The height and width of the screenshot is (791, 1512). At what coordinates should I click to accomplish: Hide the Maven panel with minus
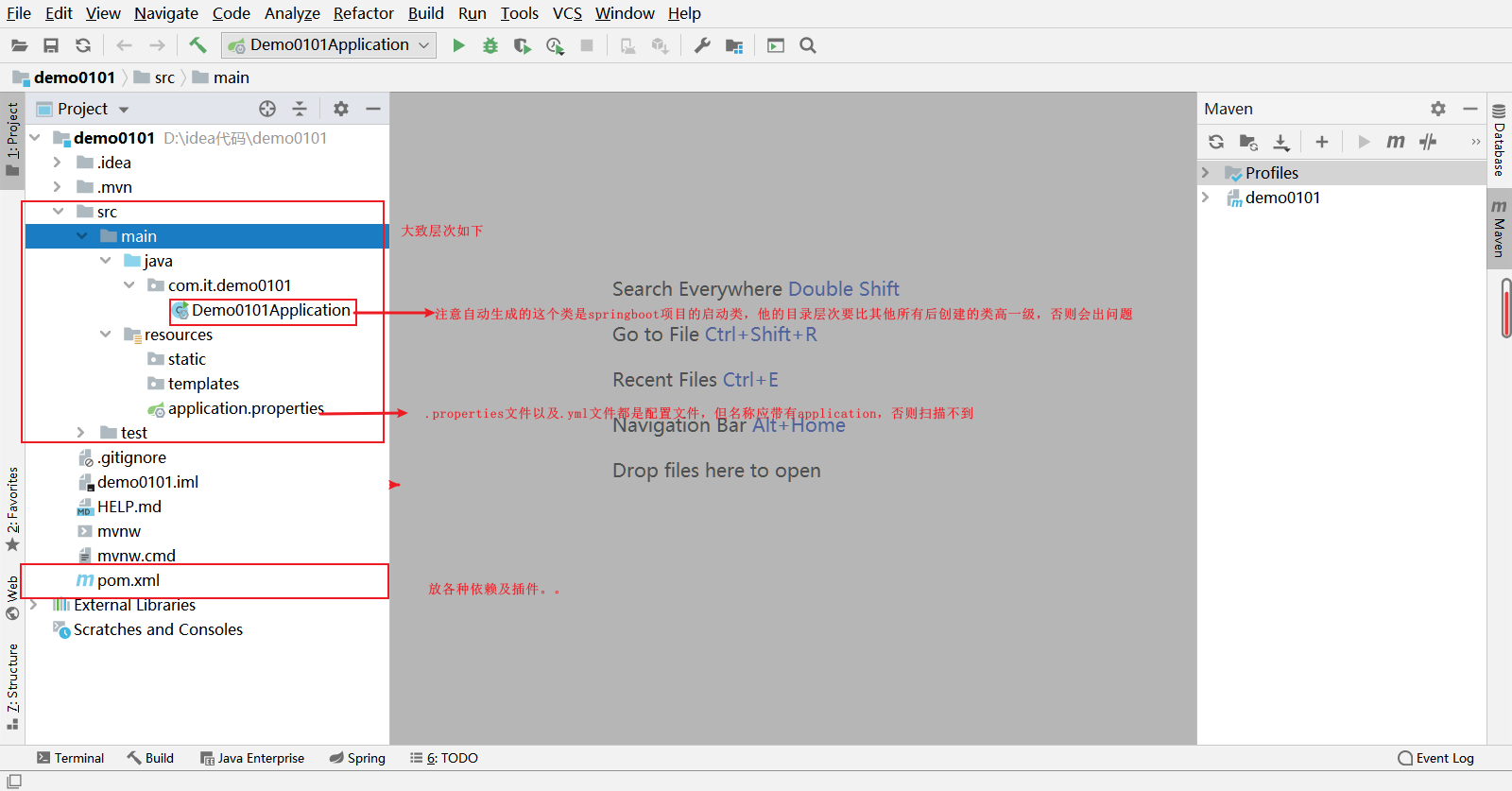[1470, 109]
